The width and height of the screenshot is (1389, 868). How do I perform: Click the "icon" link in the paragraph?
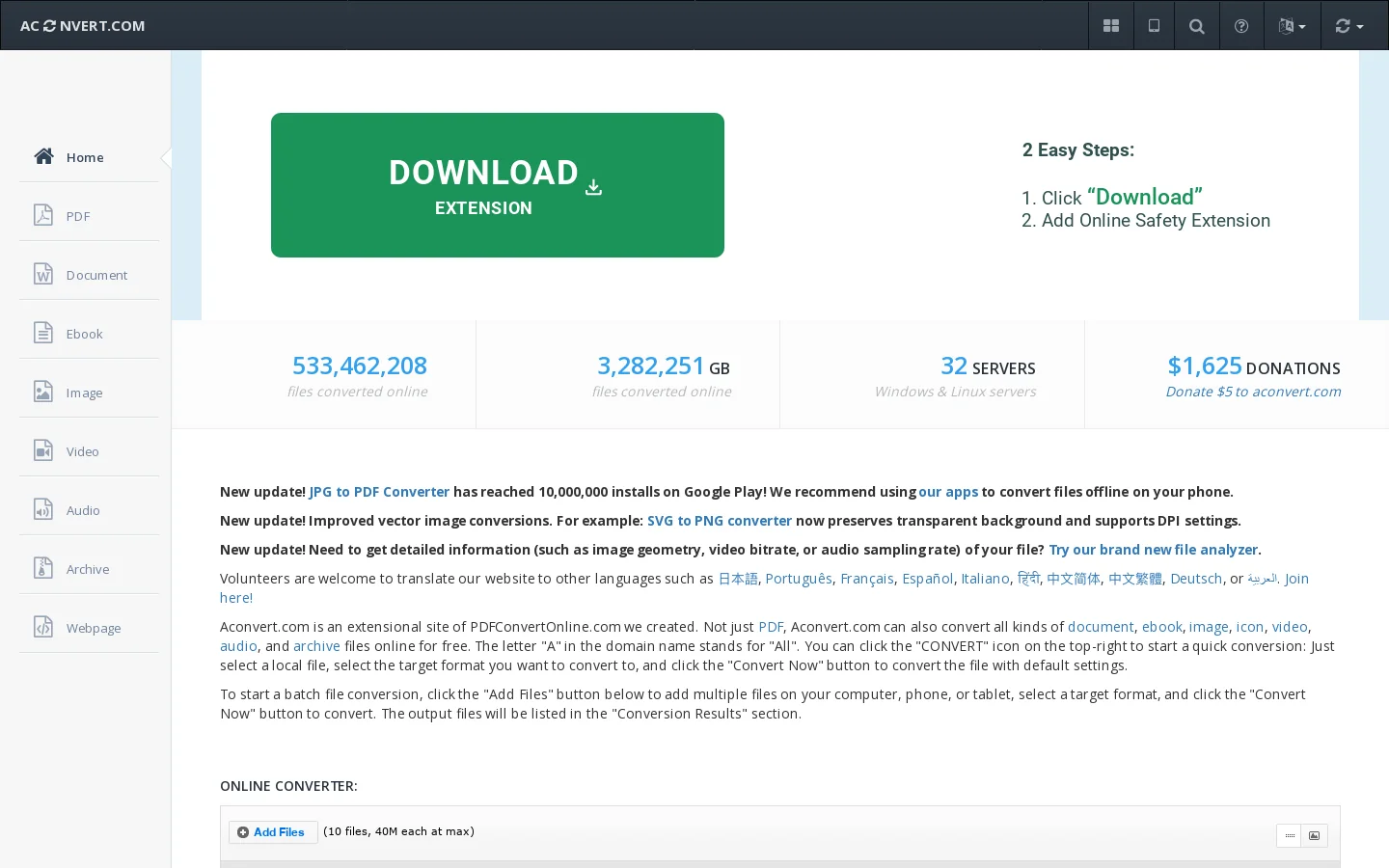[1250, 627]
